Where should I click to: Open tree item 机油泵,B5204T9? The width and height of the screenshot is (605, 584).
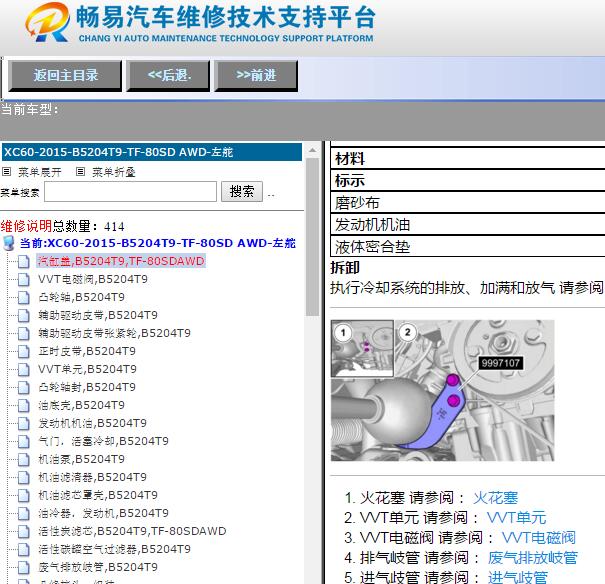click(81, 459)
